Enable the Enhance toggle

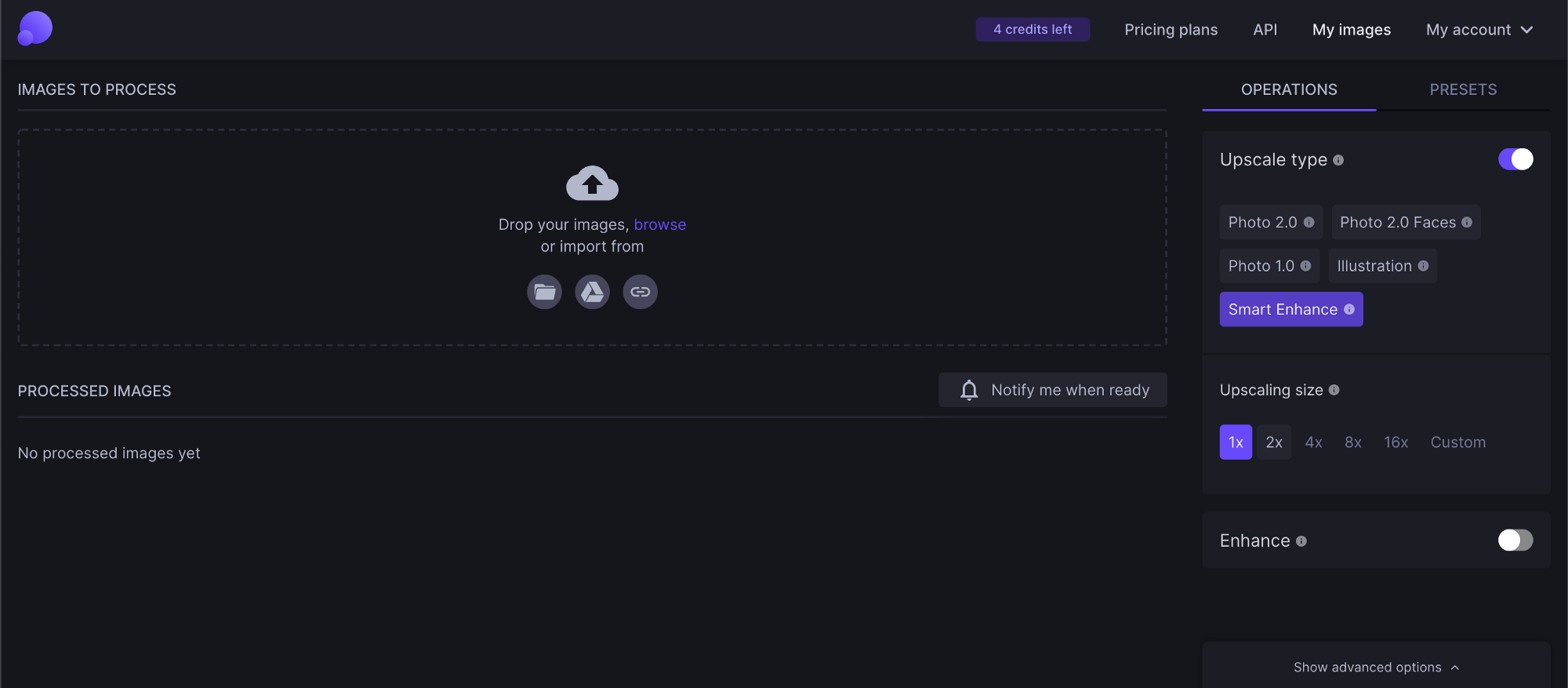click(x=1515, y=540)
